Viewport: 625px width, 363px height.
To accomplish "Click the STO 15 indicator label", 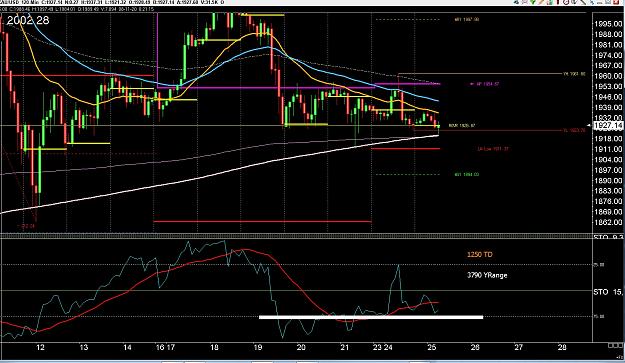I will [608, 292].
